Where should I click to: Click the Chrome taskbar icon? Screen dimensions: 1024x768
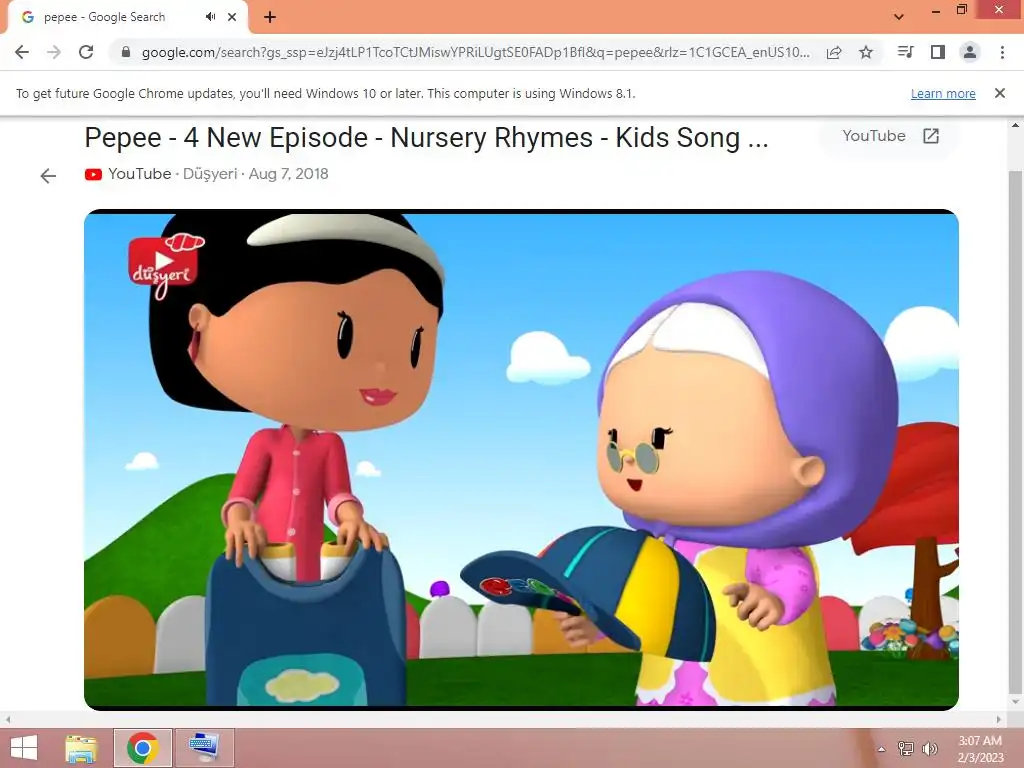click(x=143, y=748)
